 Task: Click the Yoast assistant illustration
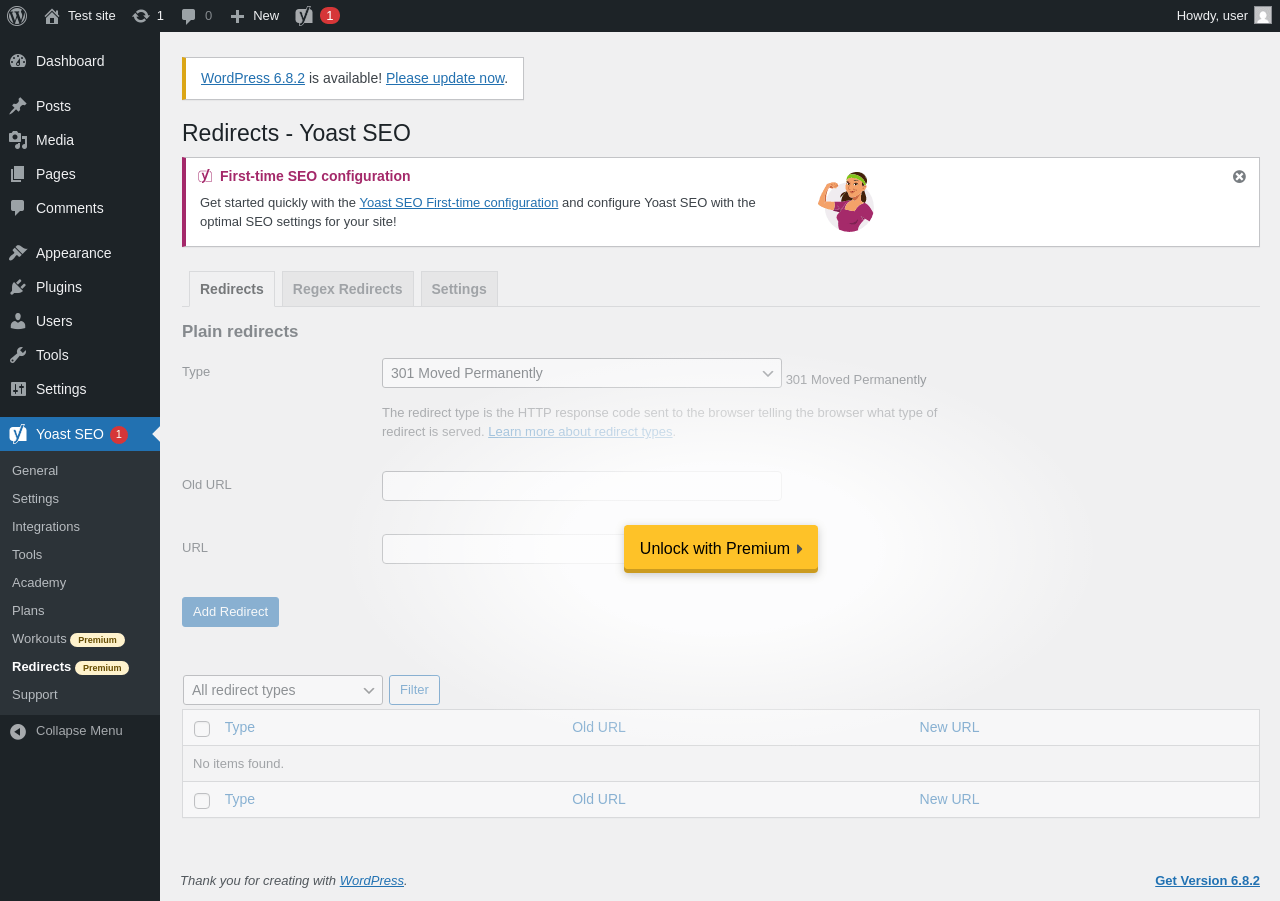point(846,202)
